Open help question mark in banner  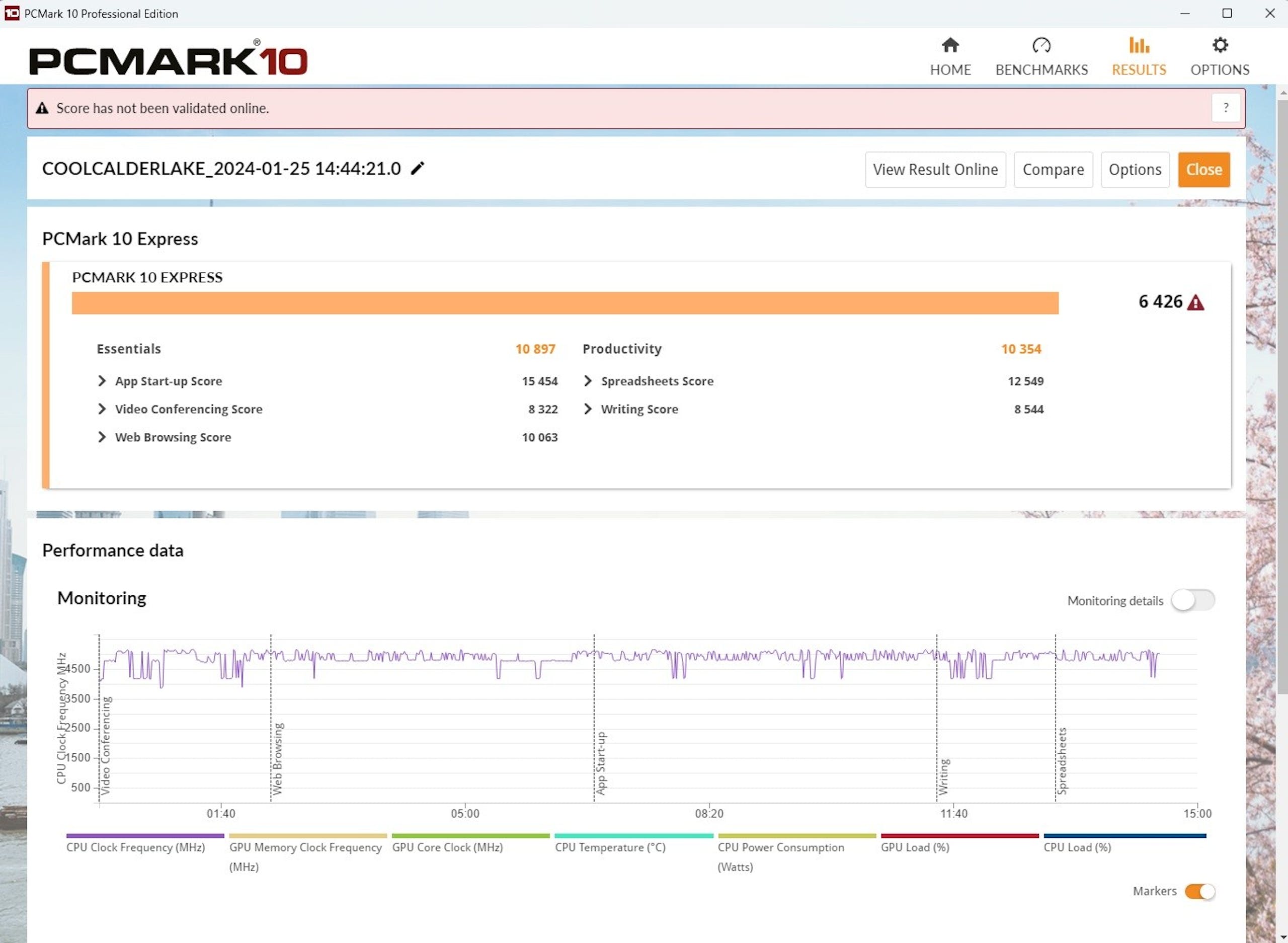[x=1225, y=108]
